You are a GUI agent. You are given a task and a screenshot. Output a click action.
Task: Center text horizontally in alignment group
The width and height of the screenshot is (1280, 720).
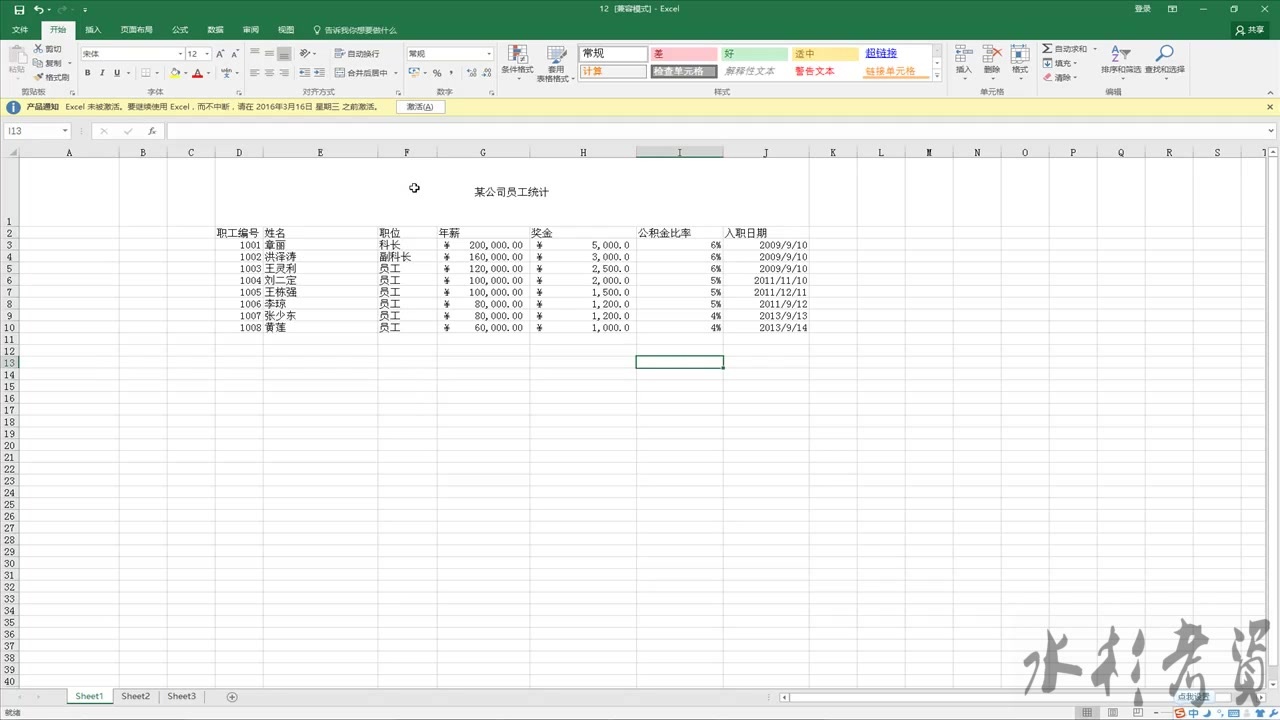pyautogui.click(x=269, y=73)
